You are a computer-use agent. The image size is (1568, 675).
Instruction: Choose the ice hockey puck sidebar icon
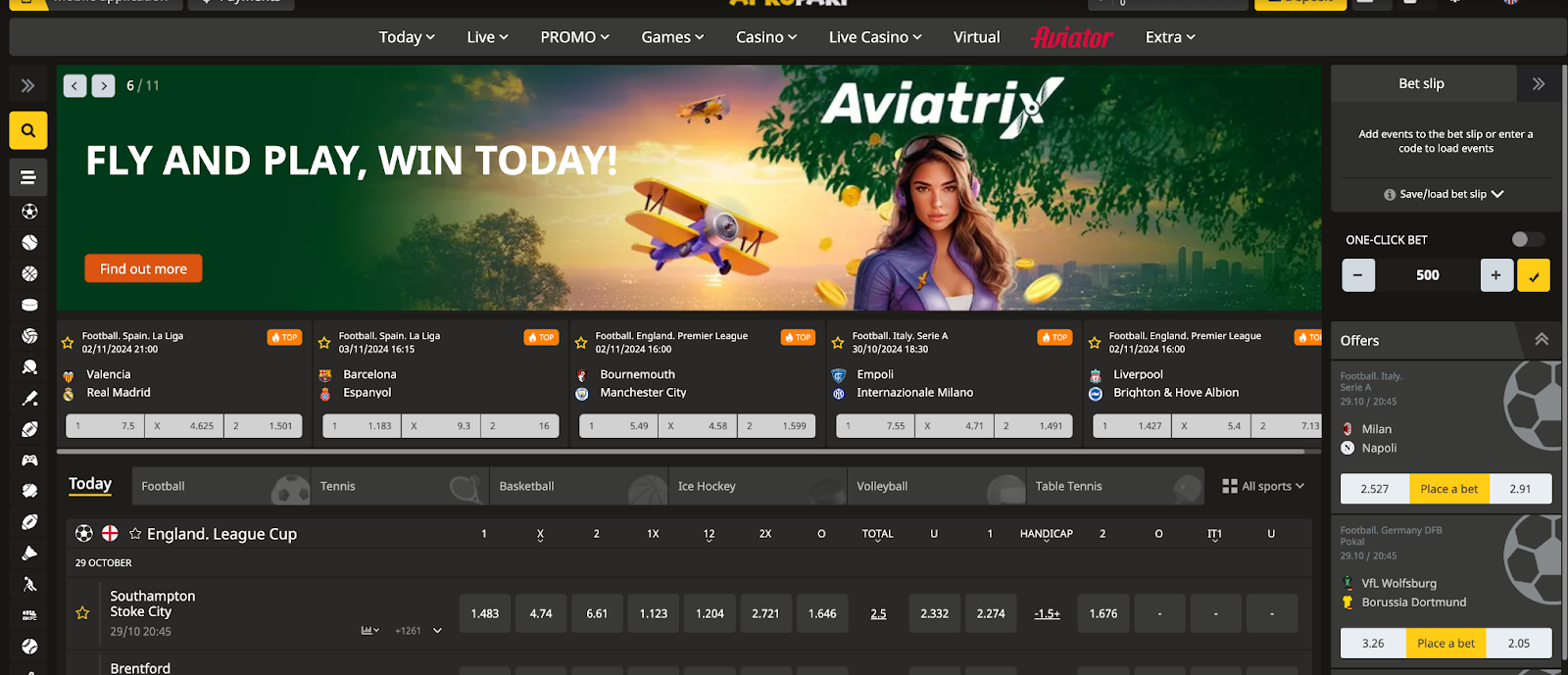click(29, 305)
